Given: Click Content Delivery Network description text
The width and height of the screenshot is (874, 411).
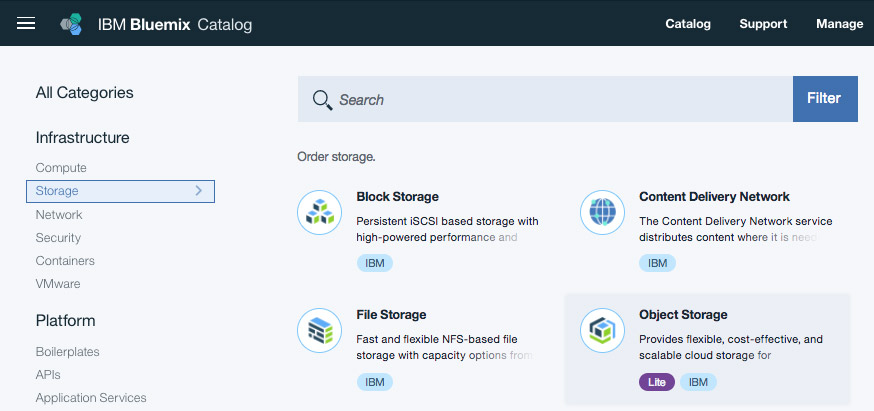Looking at the screenshot, I should (x=736, y=229).
